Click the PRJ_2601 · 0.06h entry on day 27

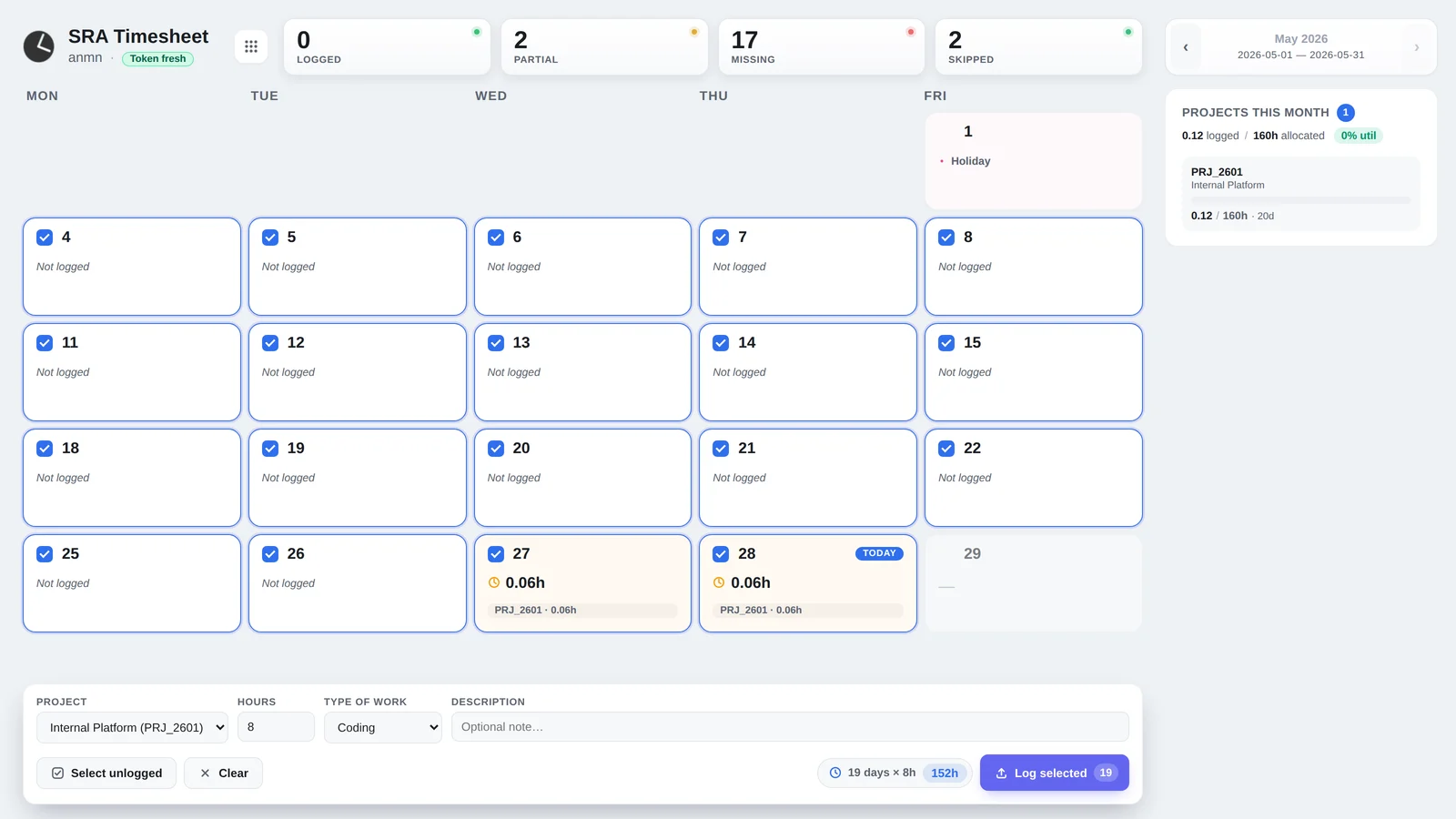pos(582,610)
